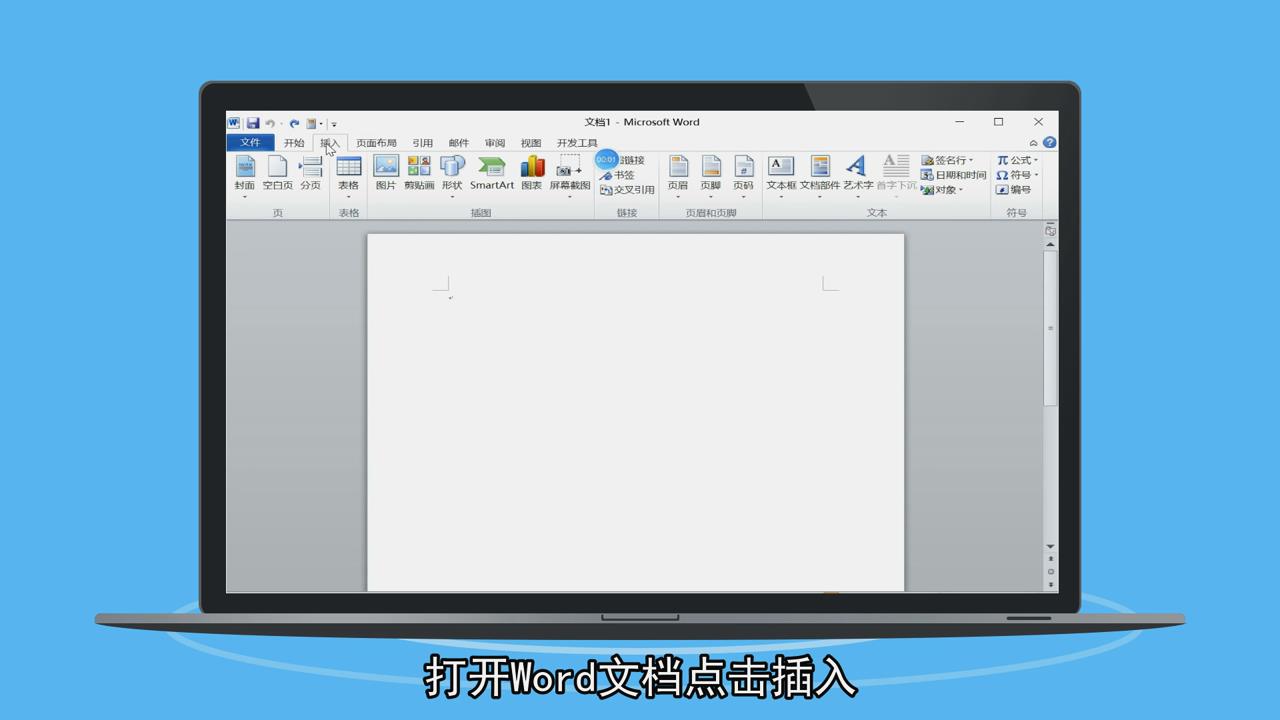Open the 艺术字 WordArt gallery
This screenshot has width=1280, height=720.
click(857, 197)
